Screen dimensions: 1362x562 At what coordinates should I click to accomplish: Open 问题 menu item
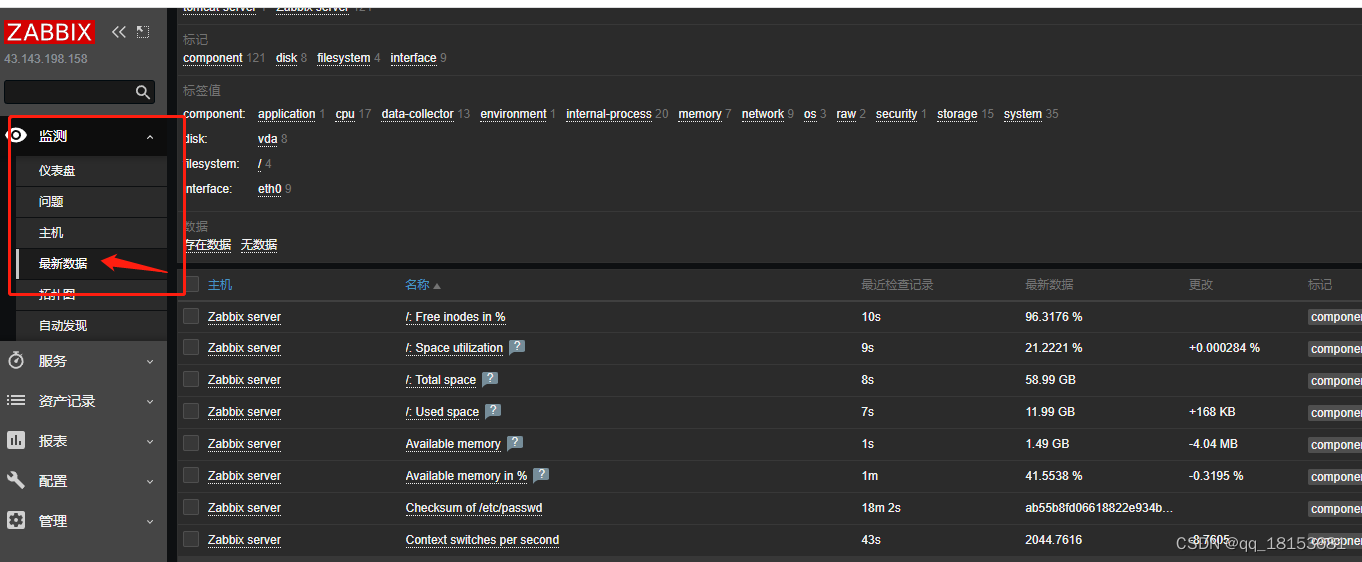(x=91, y=202)
